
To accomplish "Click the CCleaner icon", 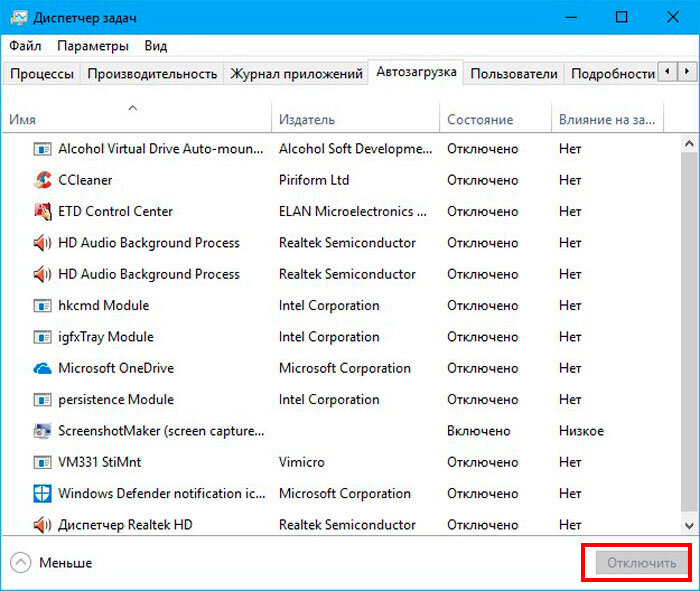I will (x=42, y=180).
